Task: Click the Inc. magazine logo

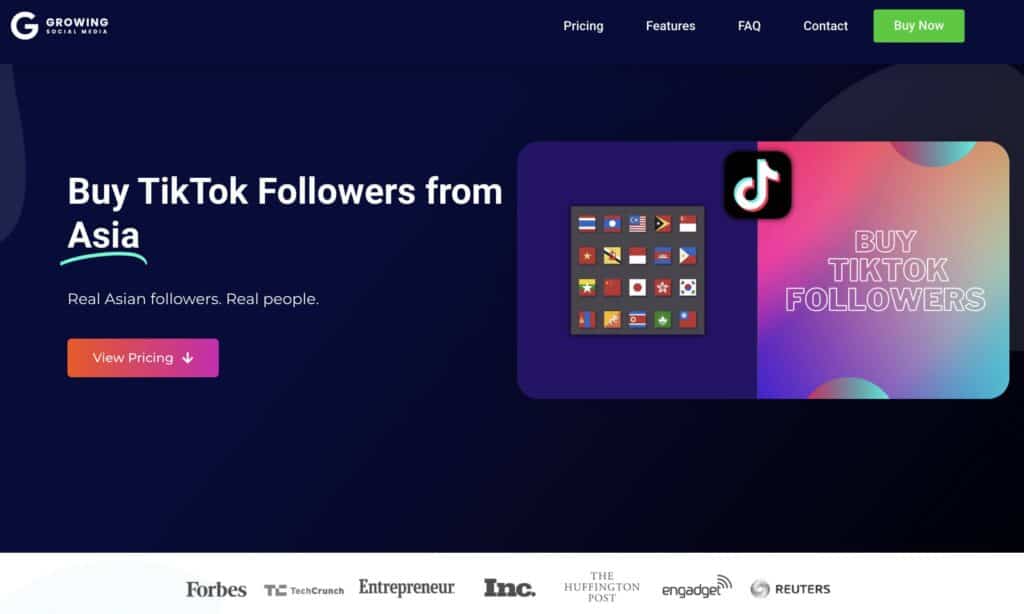Action: (x=509, y=588)
